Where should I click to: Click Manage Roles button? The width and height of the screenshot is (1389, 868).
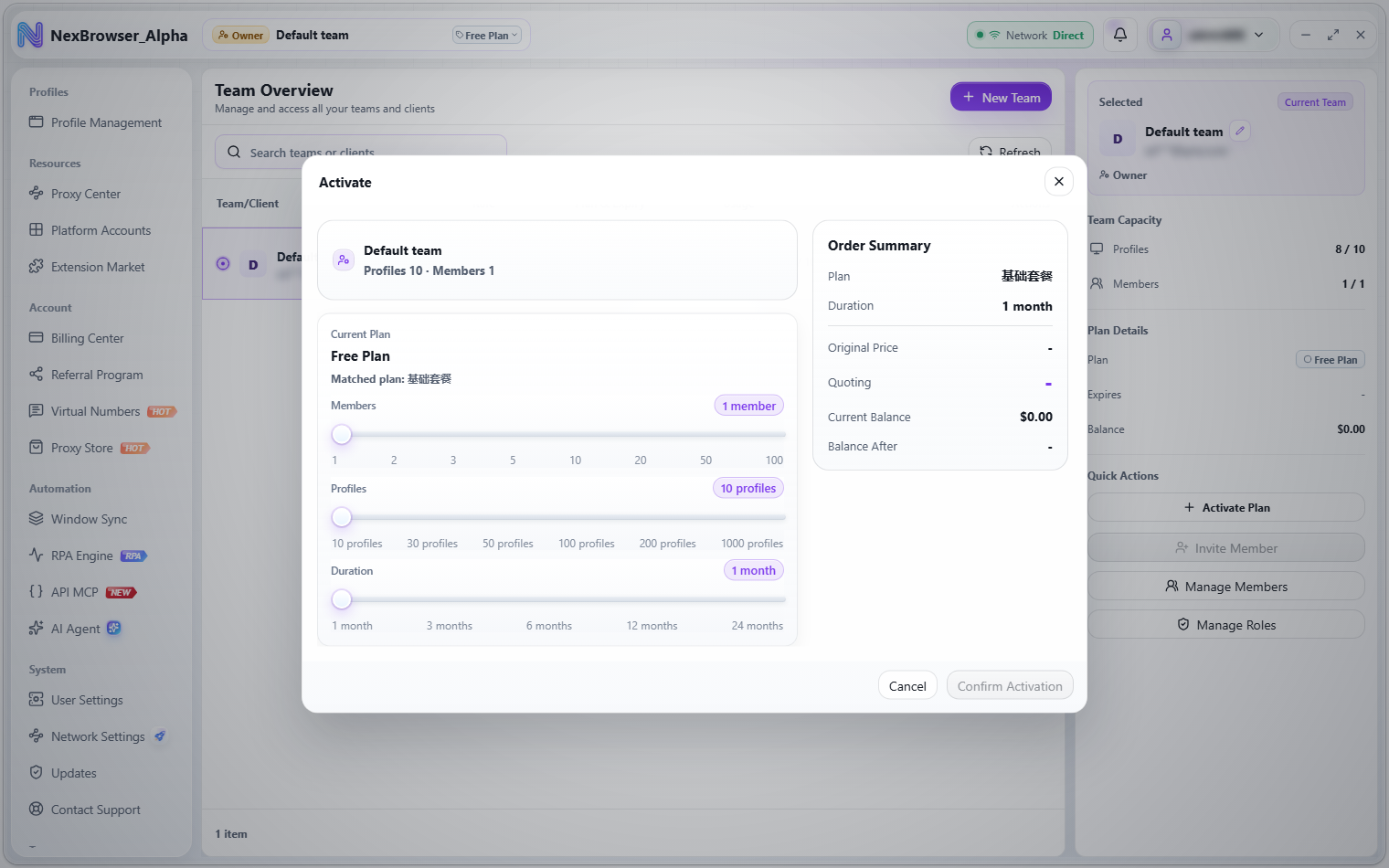click(1226, 624)
